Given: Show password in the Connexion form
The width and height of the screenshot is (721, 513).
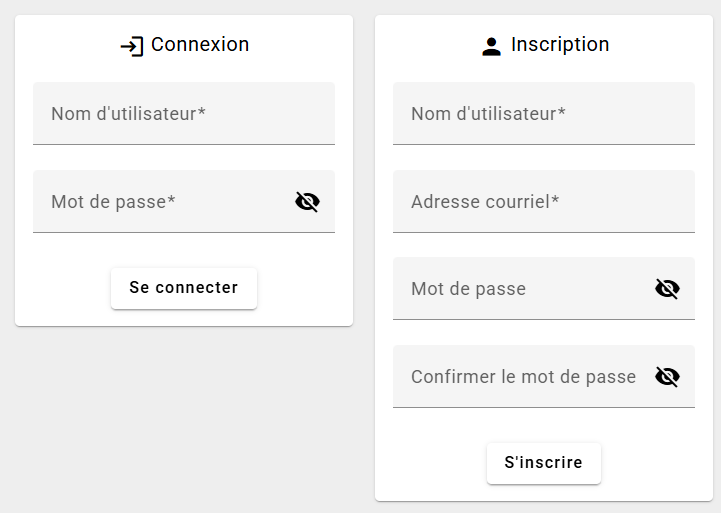Looking at the screenshot, I should click(x=308, y=202).
